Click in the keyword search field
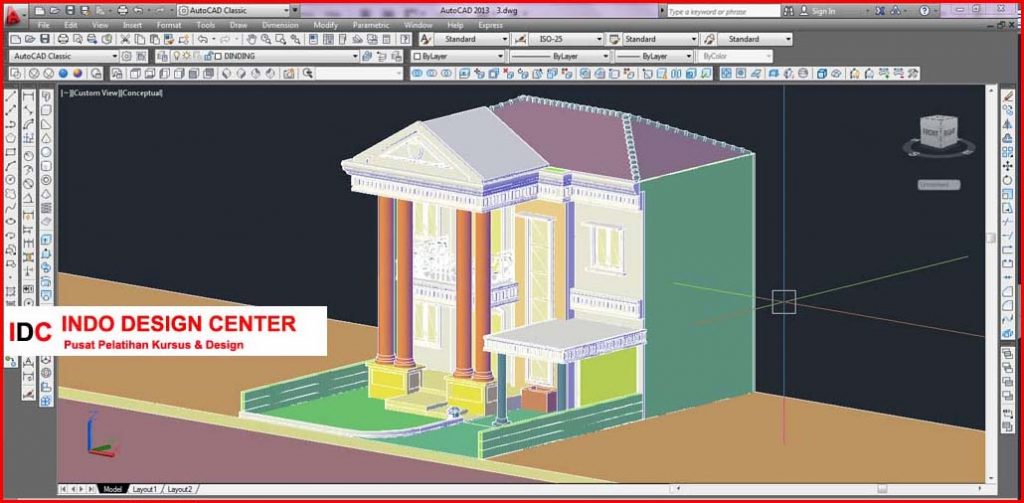1024x503 pixels. pyautogui.click(x=723, y=11)
